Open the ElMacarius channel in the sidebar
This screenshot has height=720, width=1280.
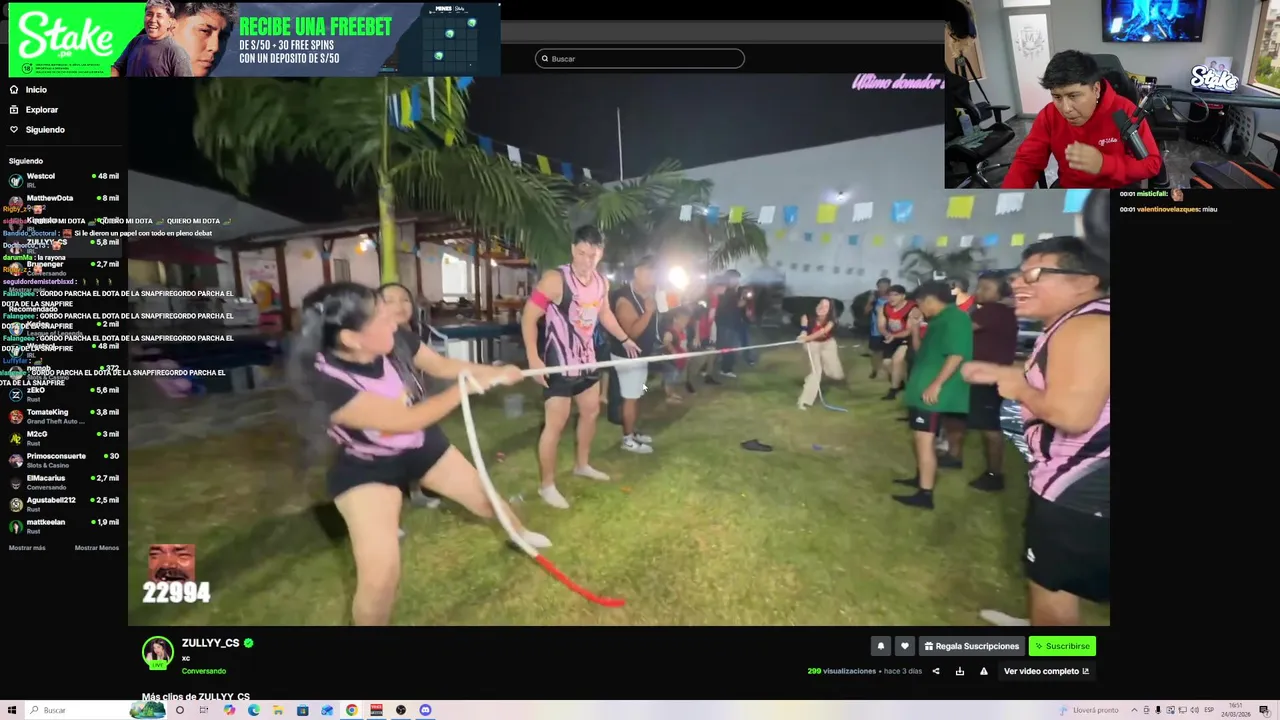tap(64, 482)
